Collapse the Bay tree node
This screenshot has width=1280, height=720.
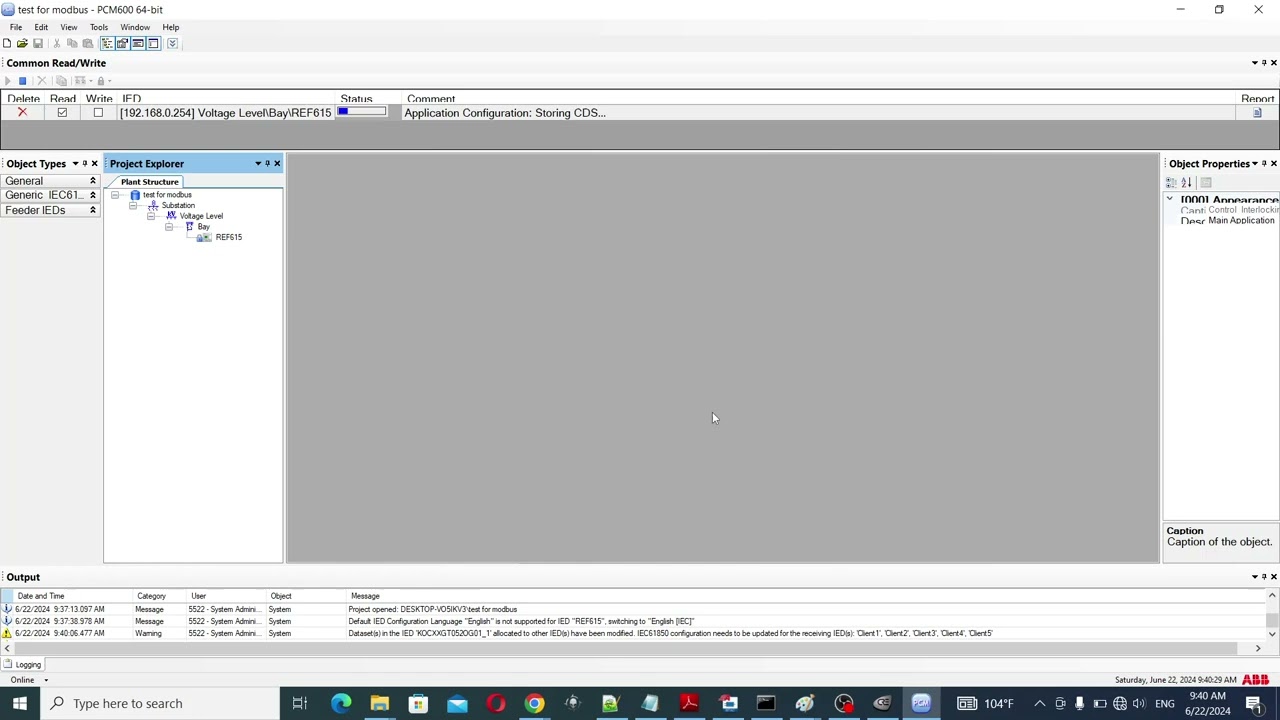(169, 227)
